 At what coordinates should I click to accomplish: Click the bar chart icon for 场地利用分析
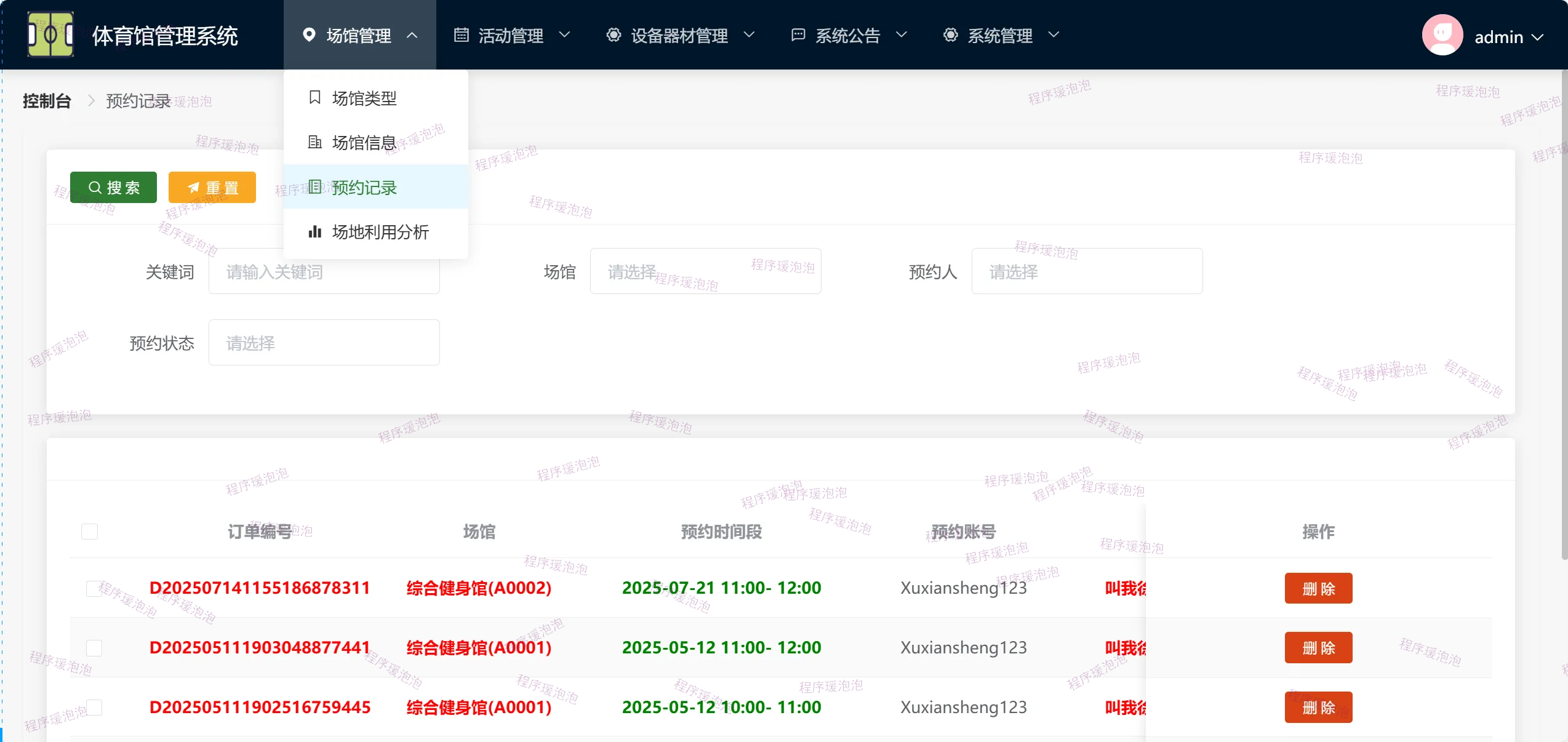pyautogui.click(x=314, y=232)
